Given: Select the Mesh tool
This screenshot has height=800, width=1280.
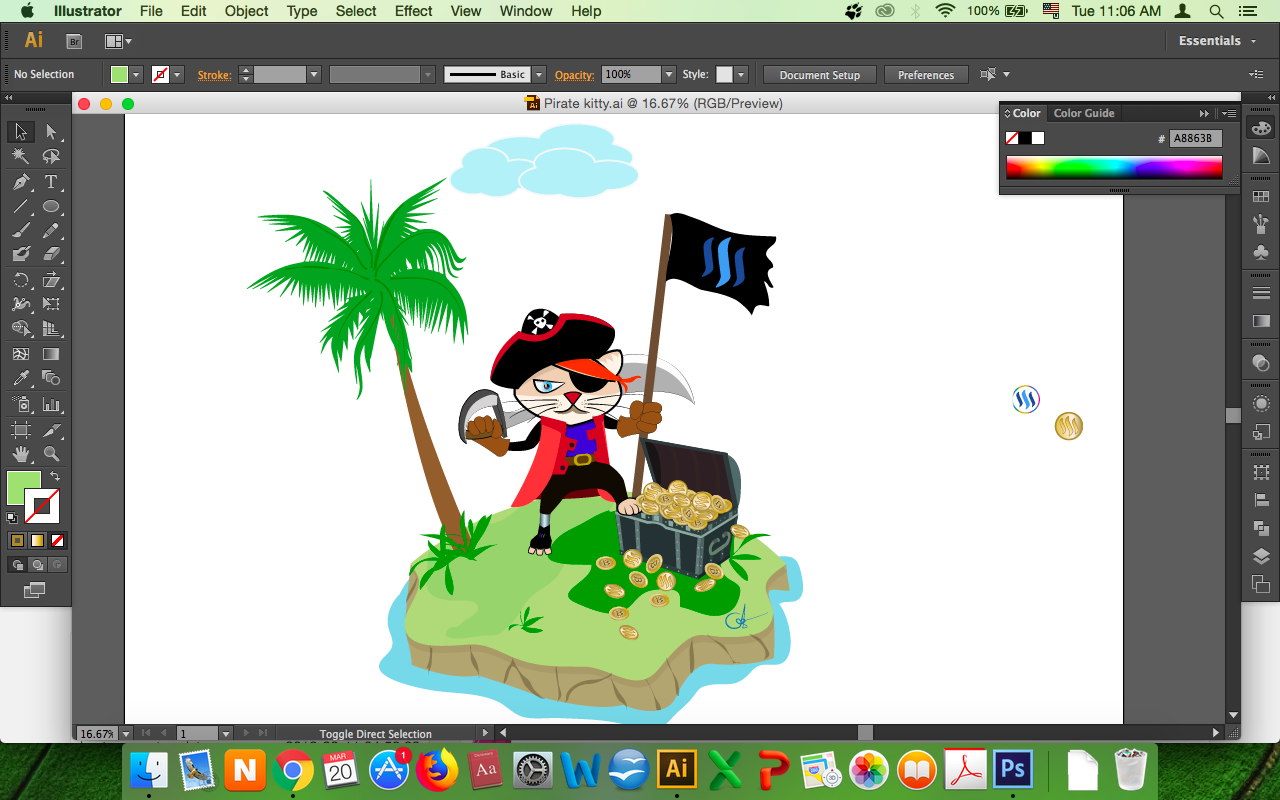Looking at the screenshot, I should 20,354.
